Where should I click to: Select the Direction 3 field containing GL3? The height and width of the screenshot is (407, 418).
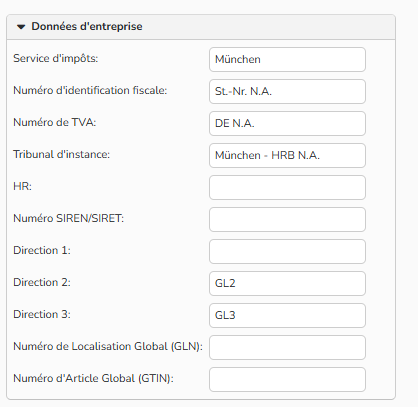[x=287, y=315]
